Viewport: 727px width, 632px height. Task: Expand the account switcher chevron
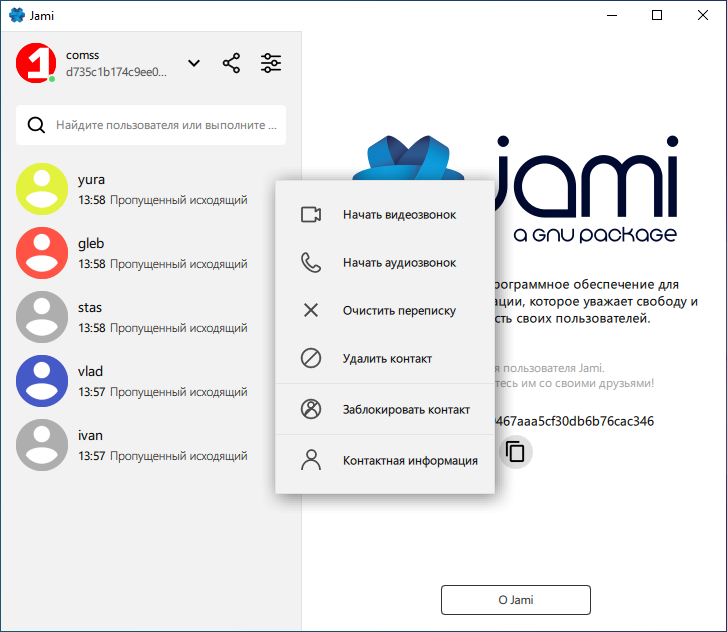point(194,63)
